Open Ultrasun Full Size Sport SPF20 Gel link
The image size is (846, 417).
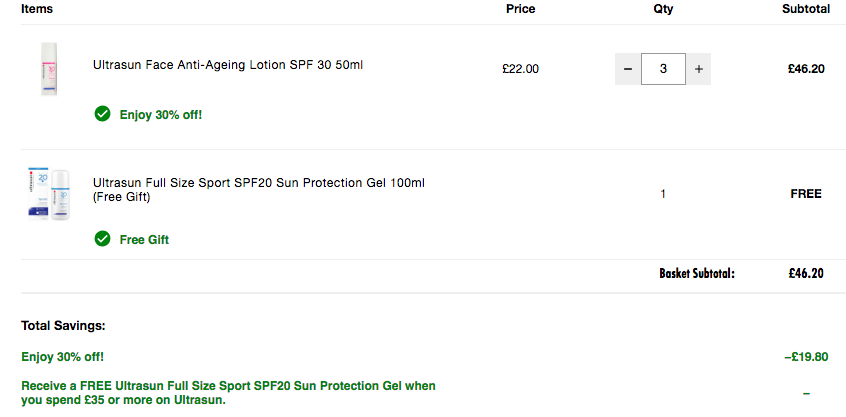tap(259, 190)
